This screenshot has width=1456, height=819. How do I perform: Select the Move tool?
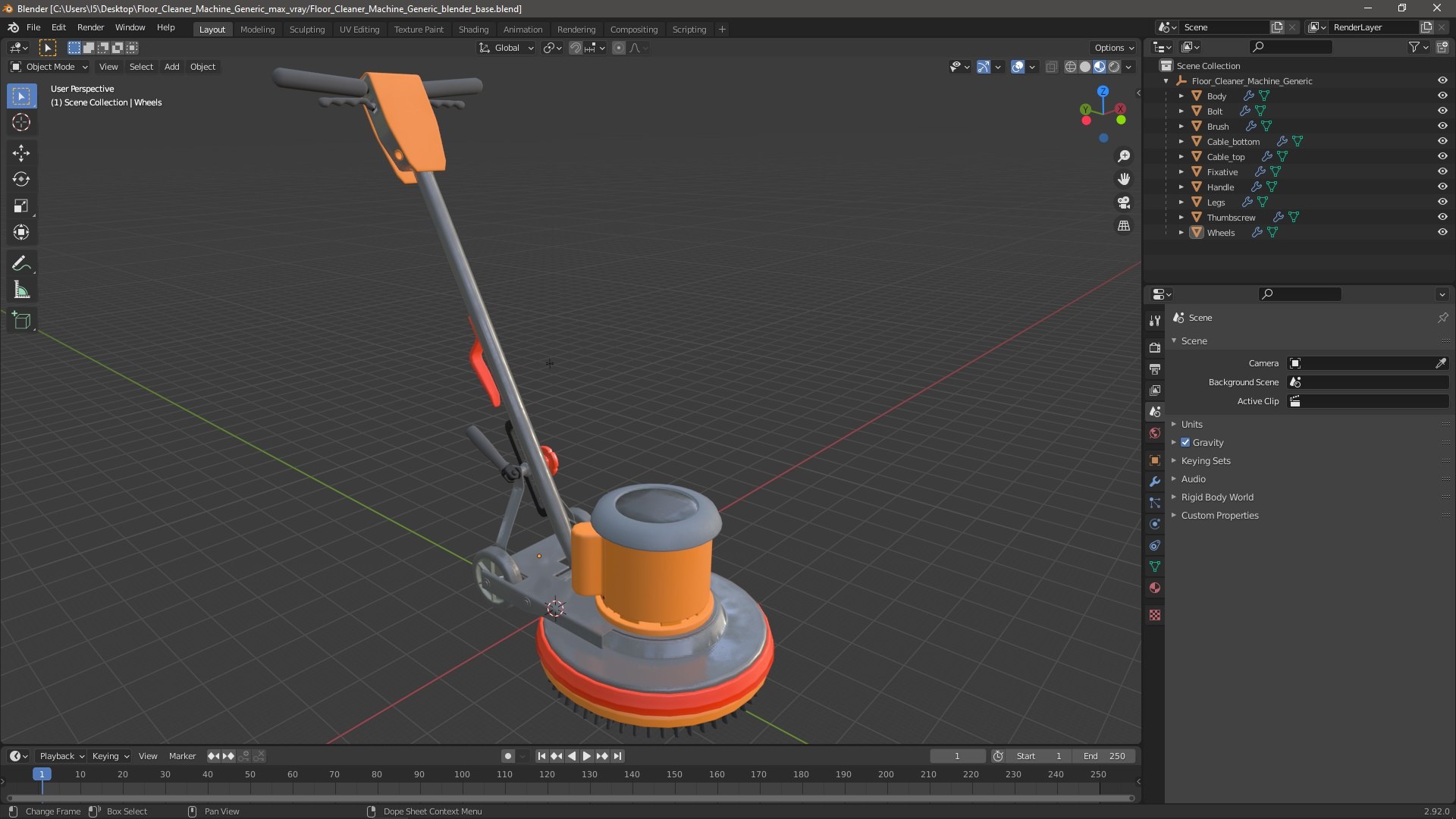[x=21, y=153]
